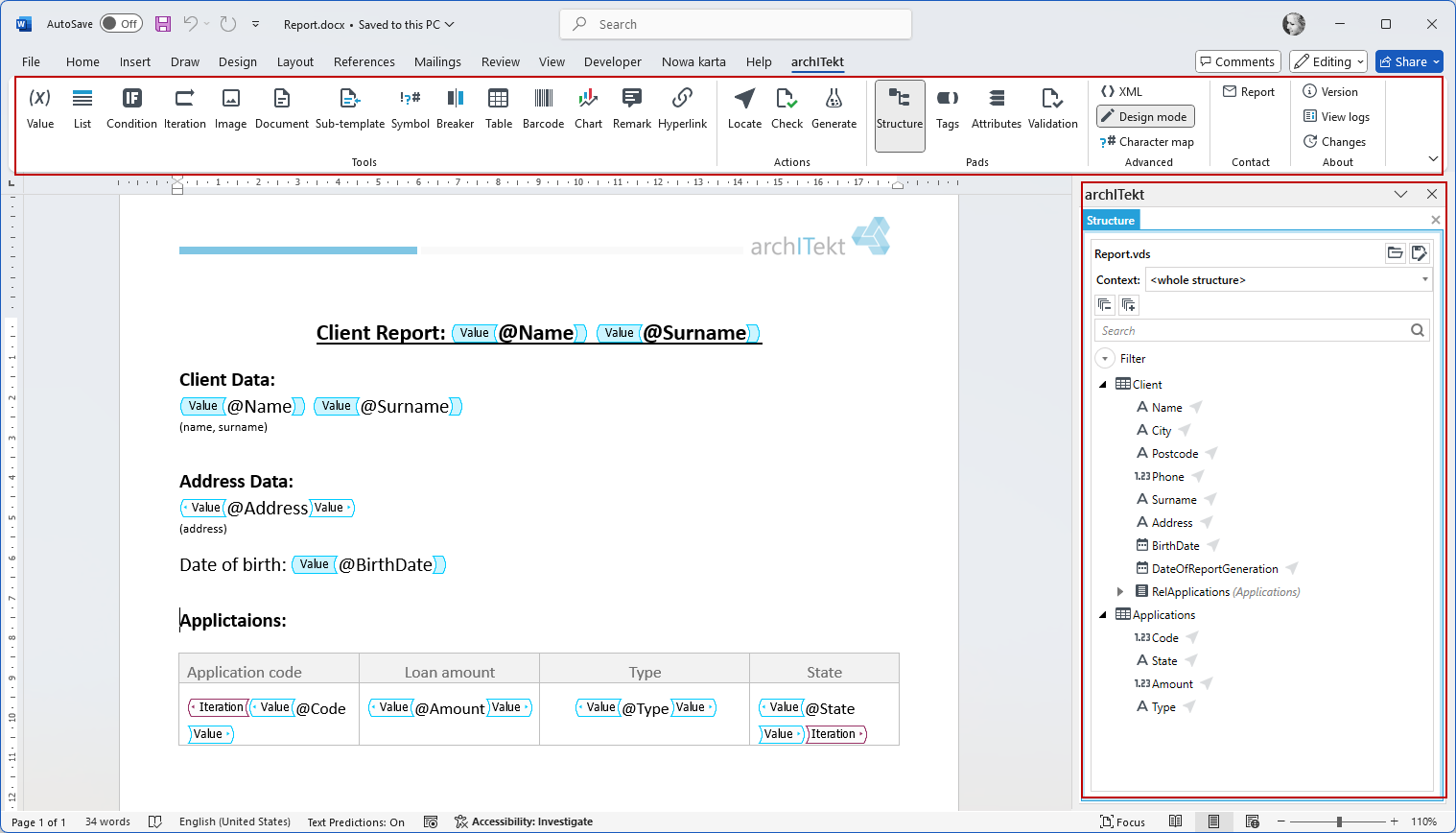Collapse the Client tree node
Image resolution: width=1456 pixels, height=833 pixels.
pos(1103,385)
